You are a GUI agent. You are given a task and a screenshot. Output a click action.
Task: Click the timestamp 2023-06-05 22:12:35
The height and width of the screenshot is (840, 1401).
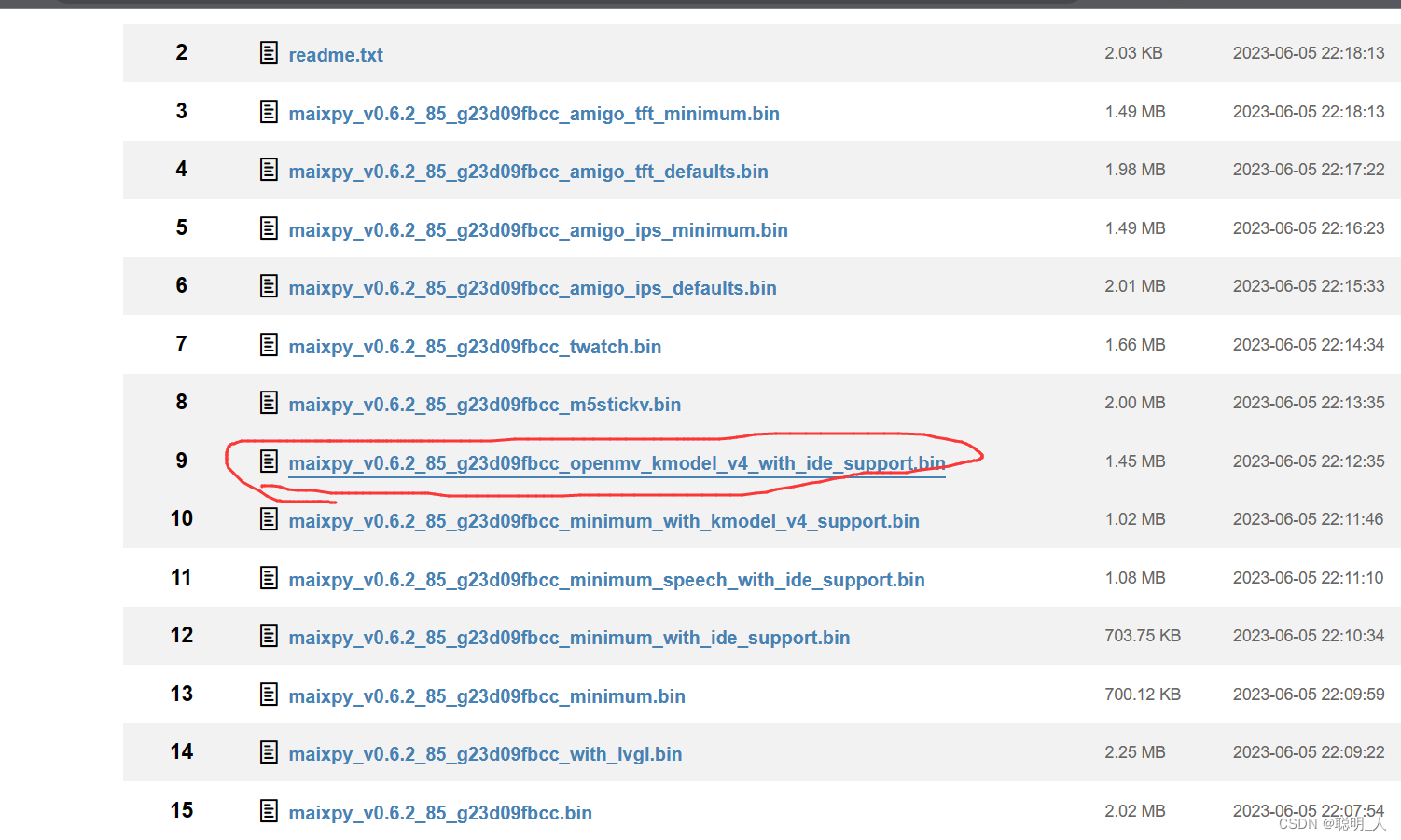pos(1309,461)
